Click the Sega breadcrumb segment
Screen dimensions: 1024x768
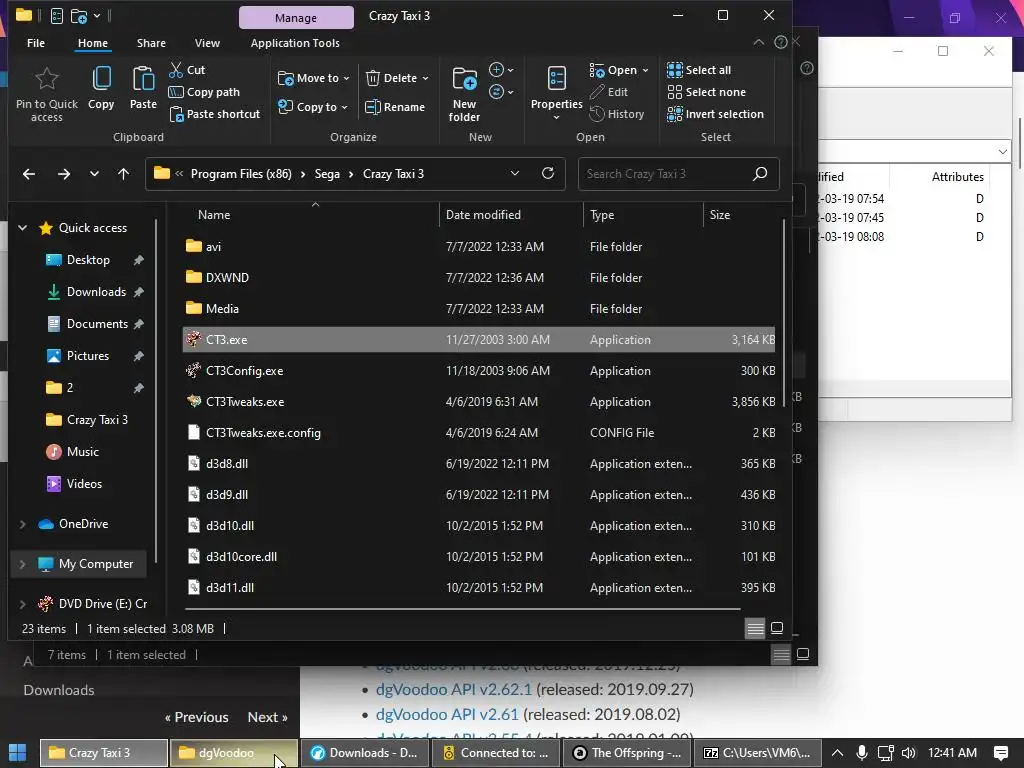point(327,174)
